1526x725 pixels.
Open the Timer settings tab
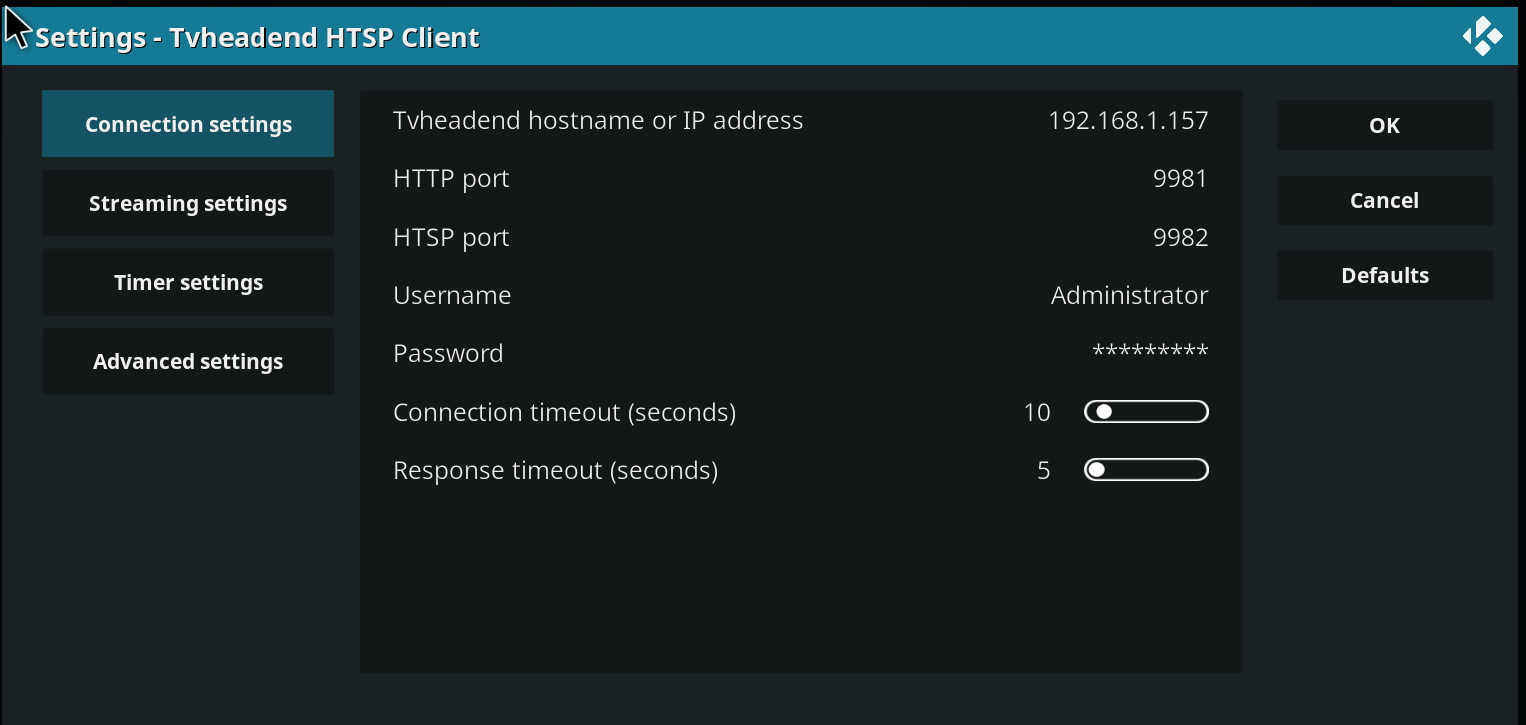(188, 282)
